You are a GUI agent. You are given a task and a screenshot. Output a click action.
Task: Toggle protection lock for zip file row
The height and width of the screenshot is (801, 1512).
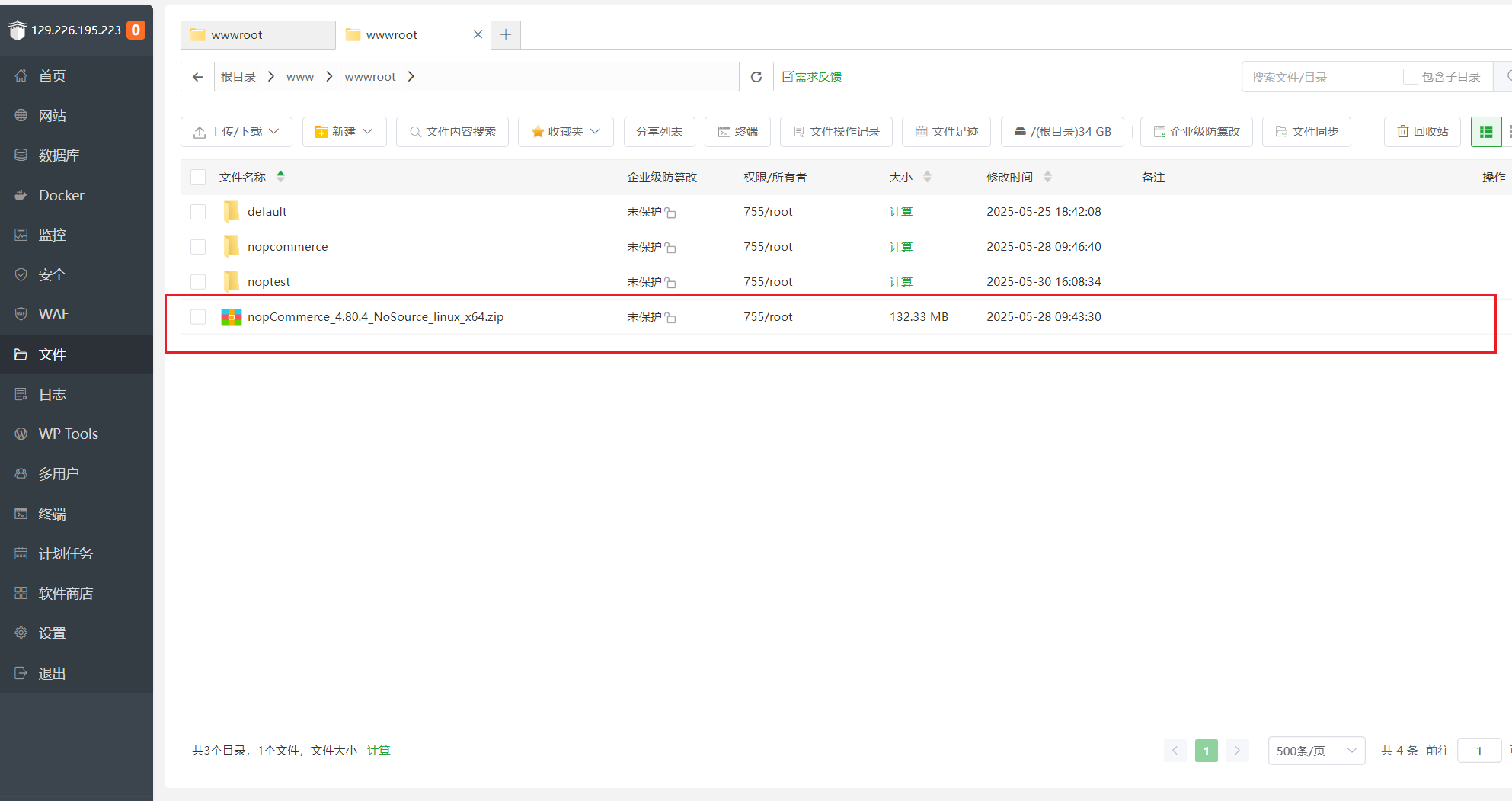[x=670, y=318]
